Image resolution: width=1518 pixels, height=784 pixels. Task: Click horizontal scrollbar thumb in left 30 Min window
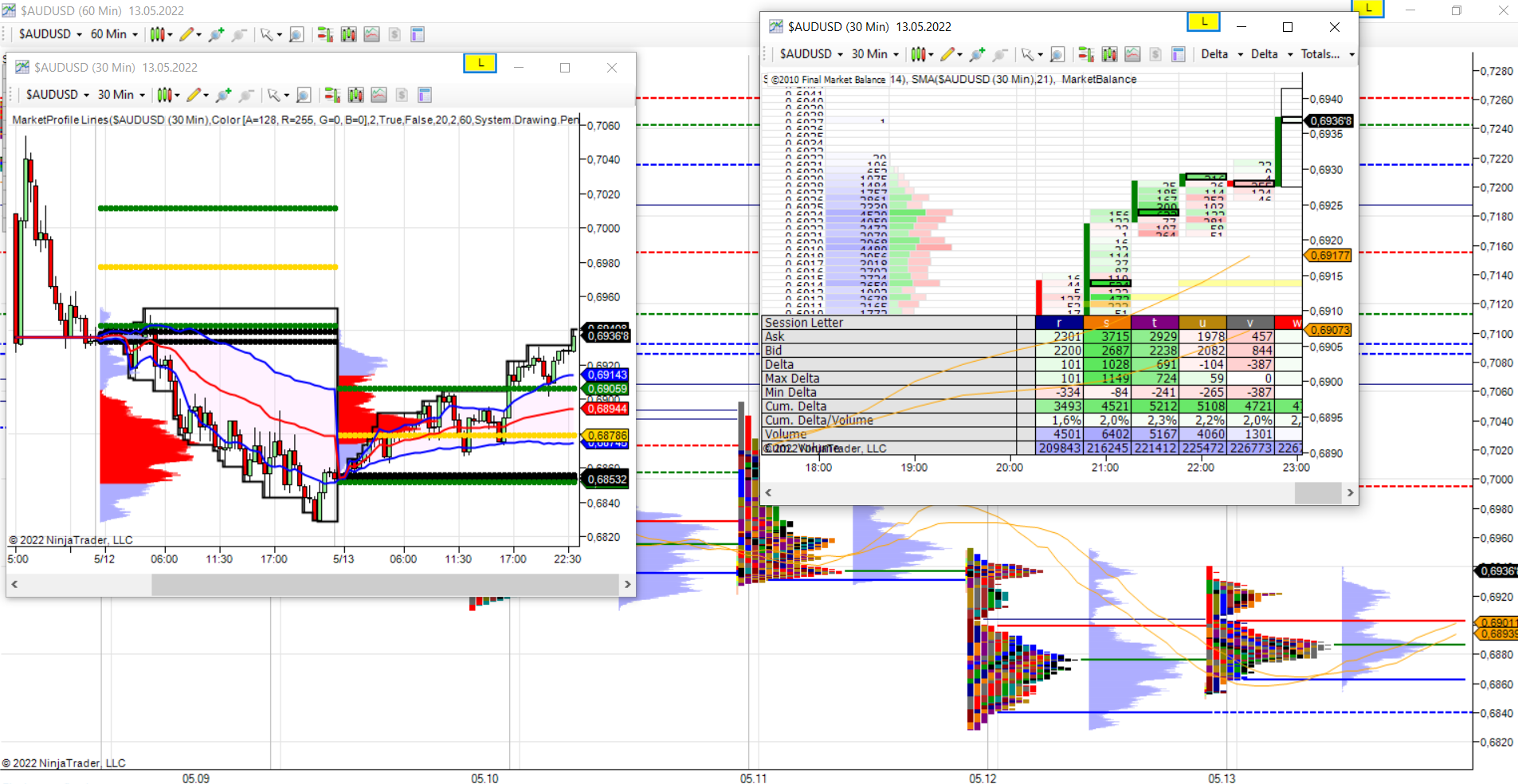coord(386,584)
